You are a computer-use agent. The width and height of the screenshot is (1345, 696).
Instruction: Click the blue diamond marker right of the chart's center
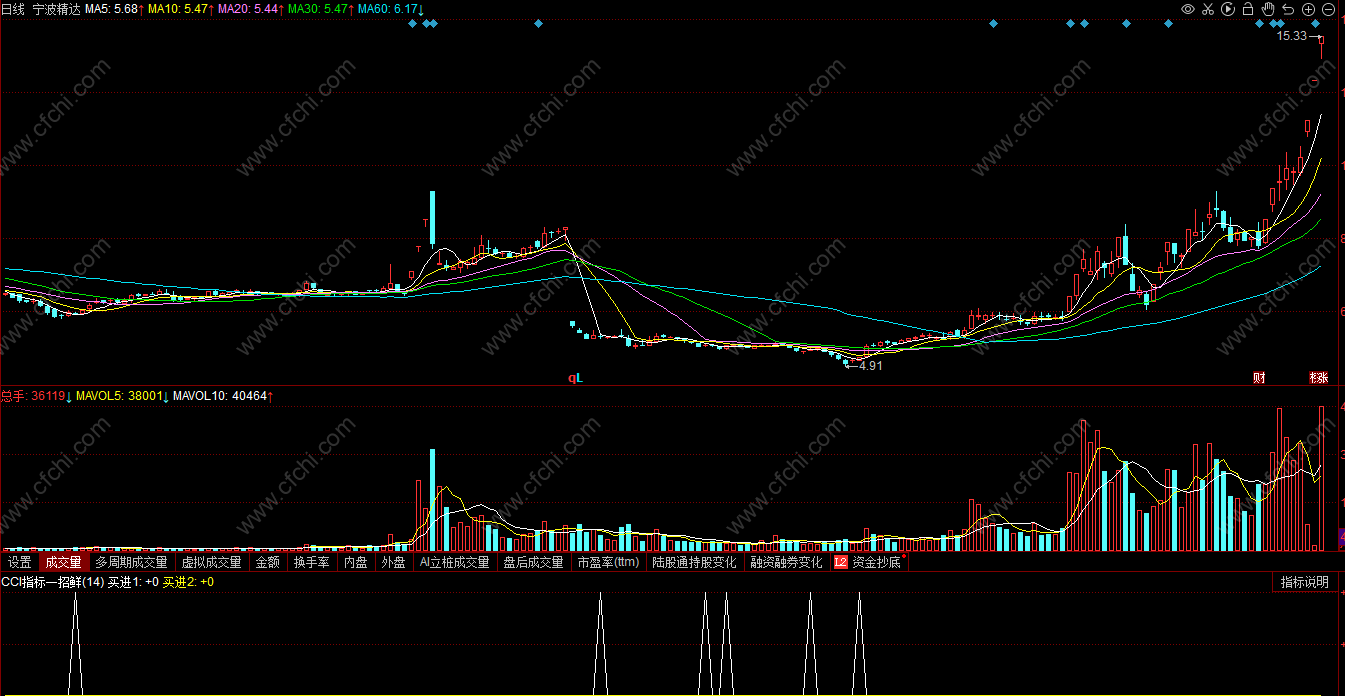click(x=993, y=23)
